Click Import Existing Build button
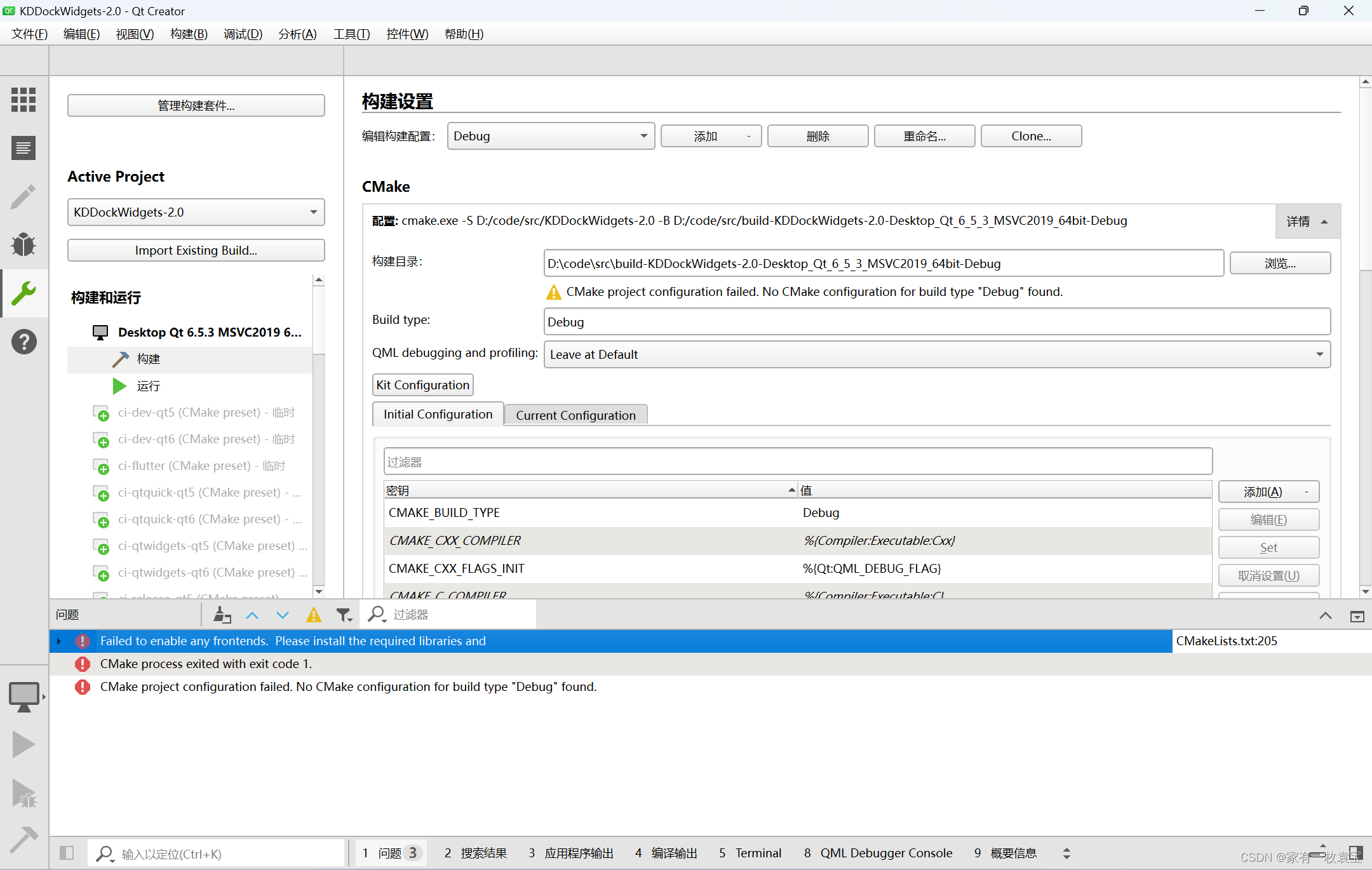Screen dimensions: 1372x870 click(x=196, y=250)
